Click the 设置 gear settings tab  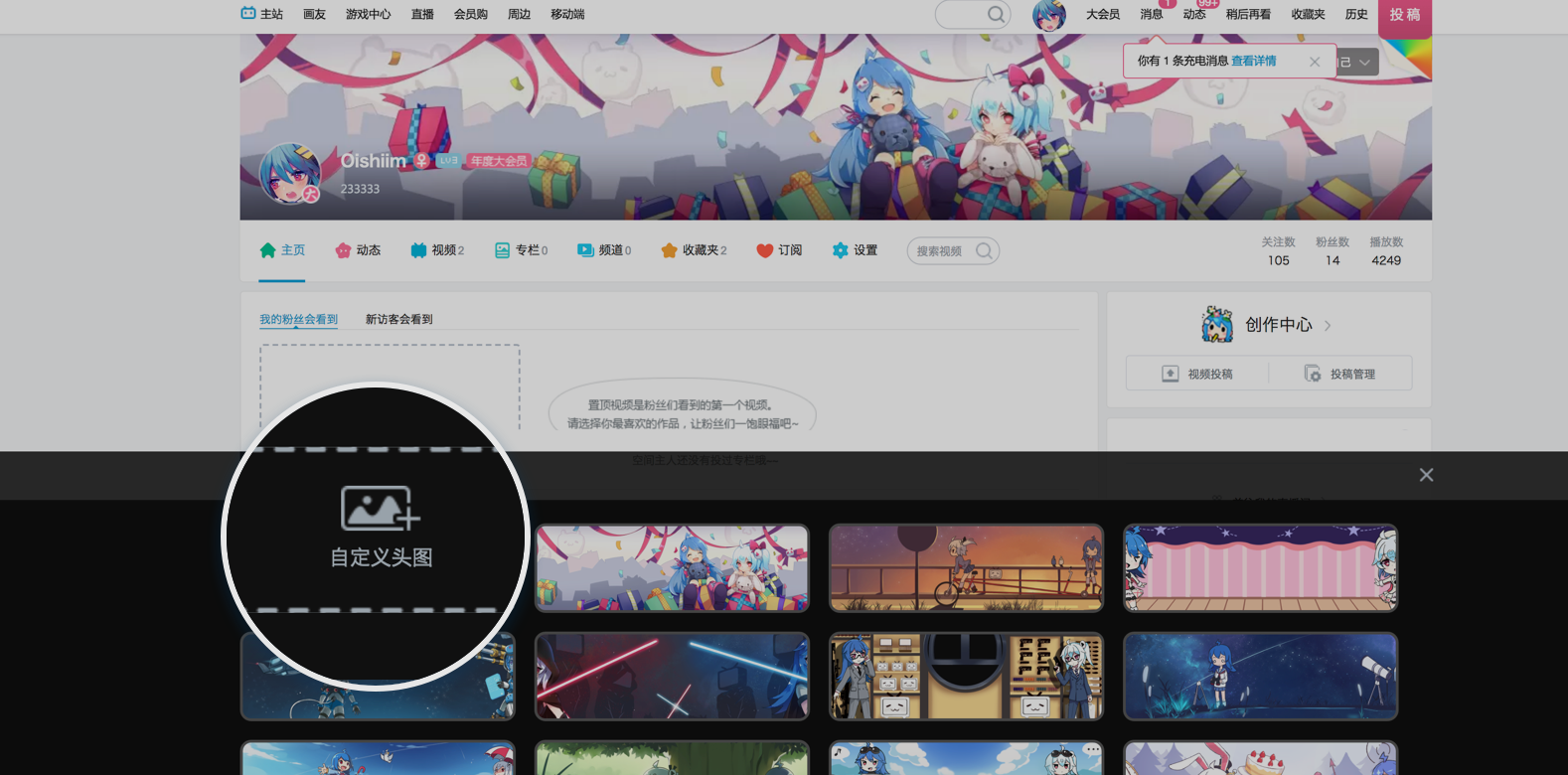[855, 250]
